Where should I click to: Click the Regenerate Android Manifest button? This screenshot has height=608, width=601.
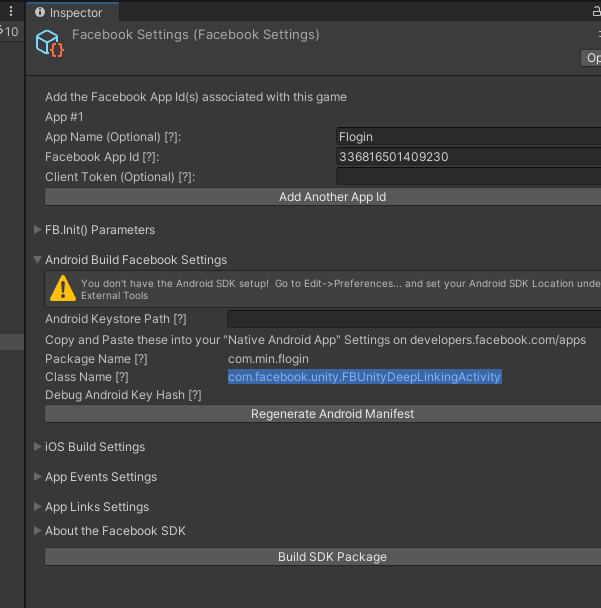point(323,414)
